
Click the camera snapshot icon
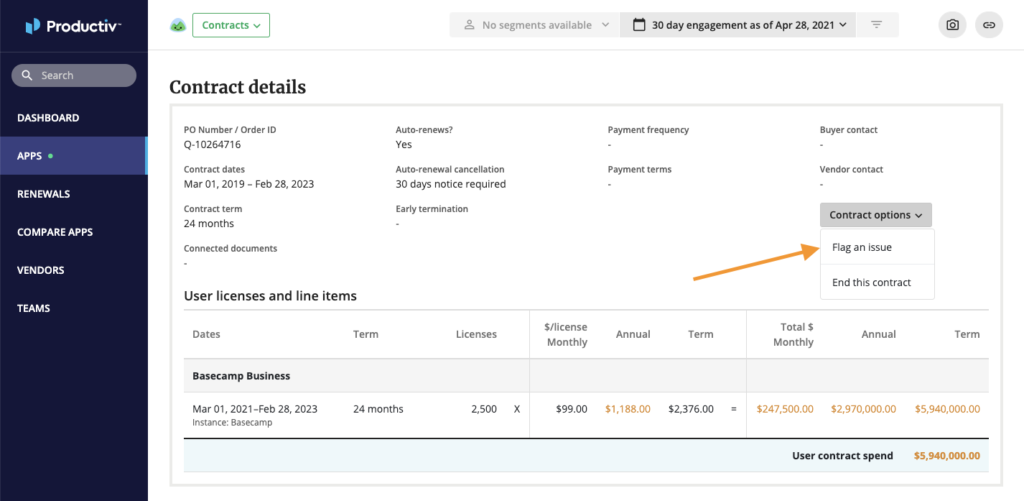(x=953, y=24)
